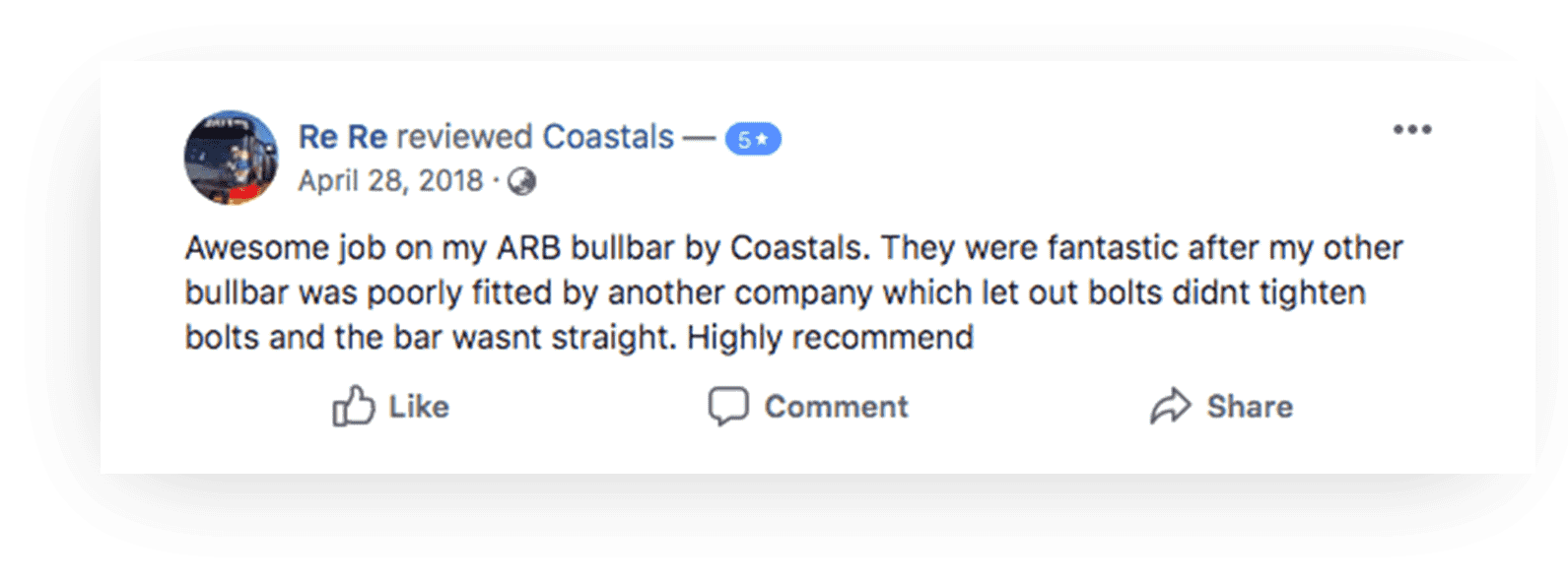Viewport: 1568px width, 582px height.
Task: Click the curved arrow Share icon
Action: pyautogui.click(x=1171, y=406)
